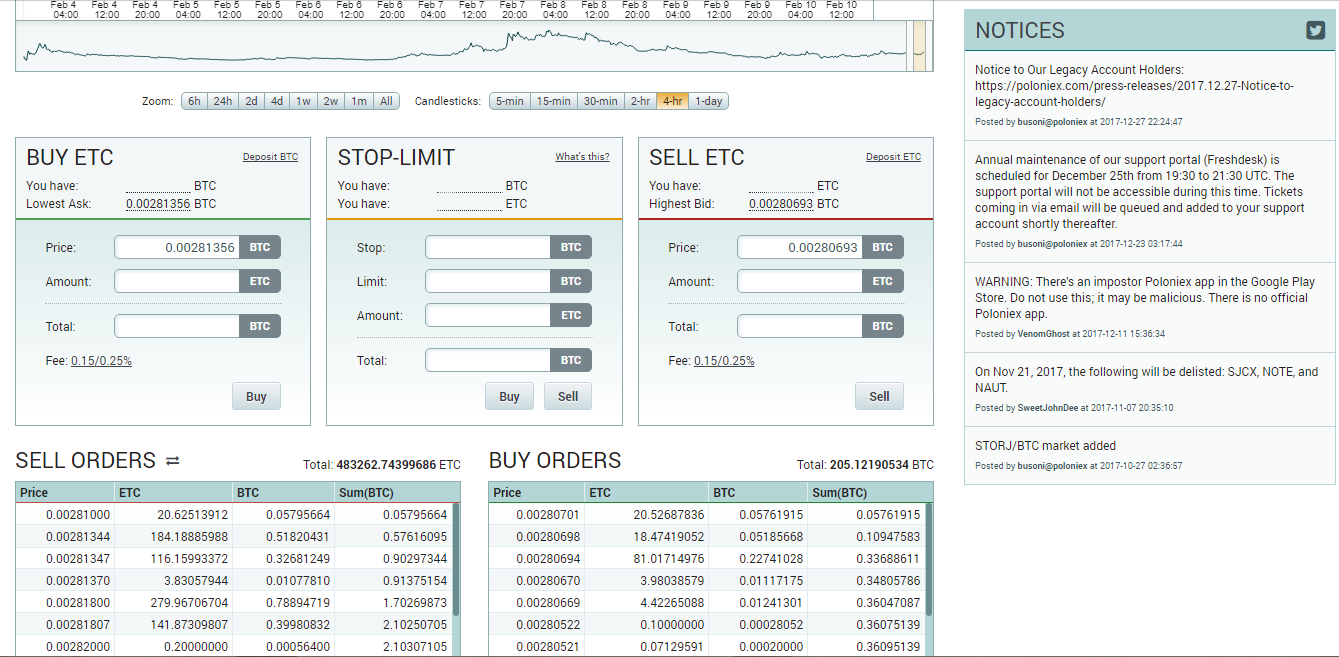Click Buy Orders table scrollbar
The image size is (1339, 657).
pos(928,559)
